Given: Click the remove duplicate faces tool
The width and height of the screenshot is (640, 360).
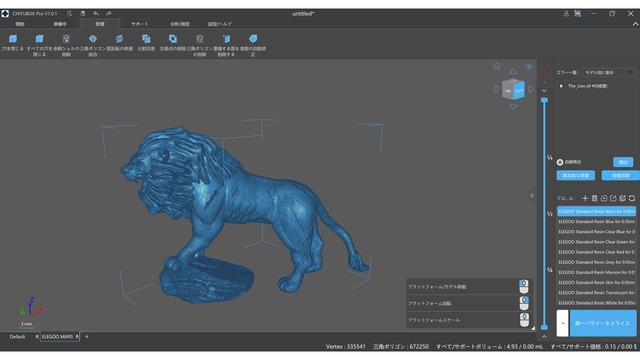Looking at the screenshot, I should point(226,44).
